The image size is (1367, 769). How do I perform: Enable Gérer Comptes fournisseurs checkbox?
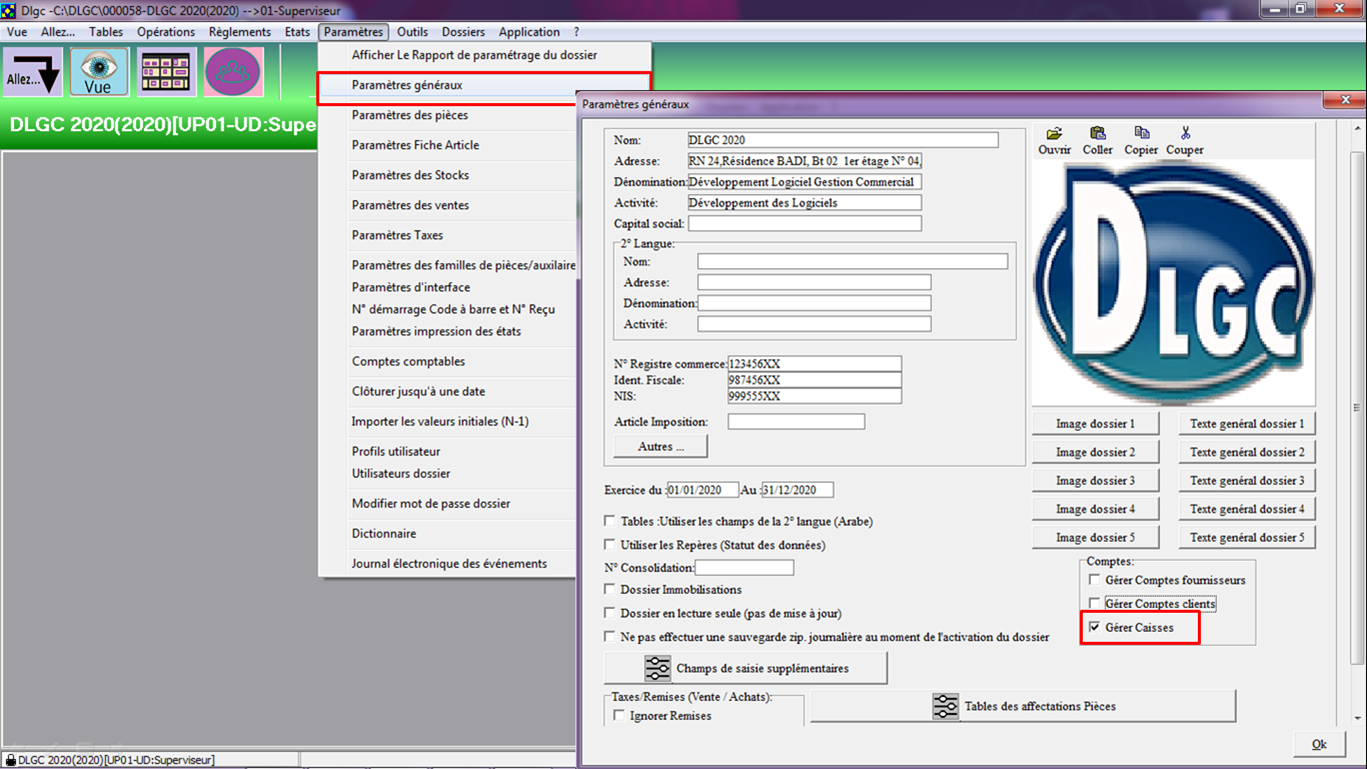(x=1095, y=580)
